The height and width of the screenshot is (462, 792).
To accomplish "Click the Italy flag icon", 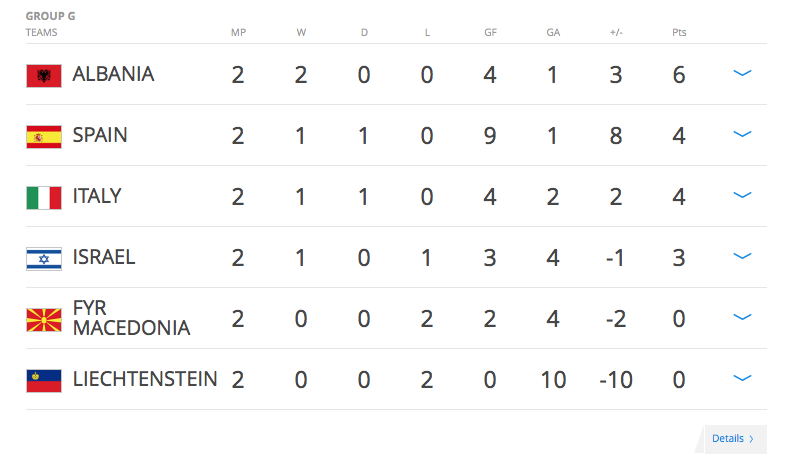I will click(x=44, y=197).
